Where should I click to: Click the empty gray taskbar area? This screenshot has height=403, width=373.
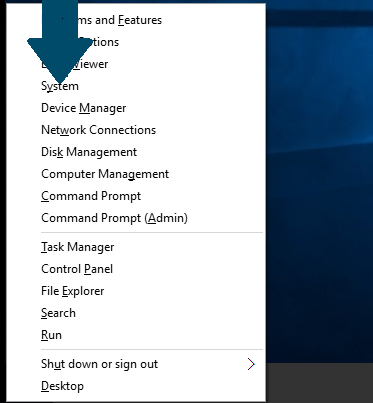pyautogui.click(x=319, y=383)
